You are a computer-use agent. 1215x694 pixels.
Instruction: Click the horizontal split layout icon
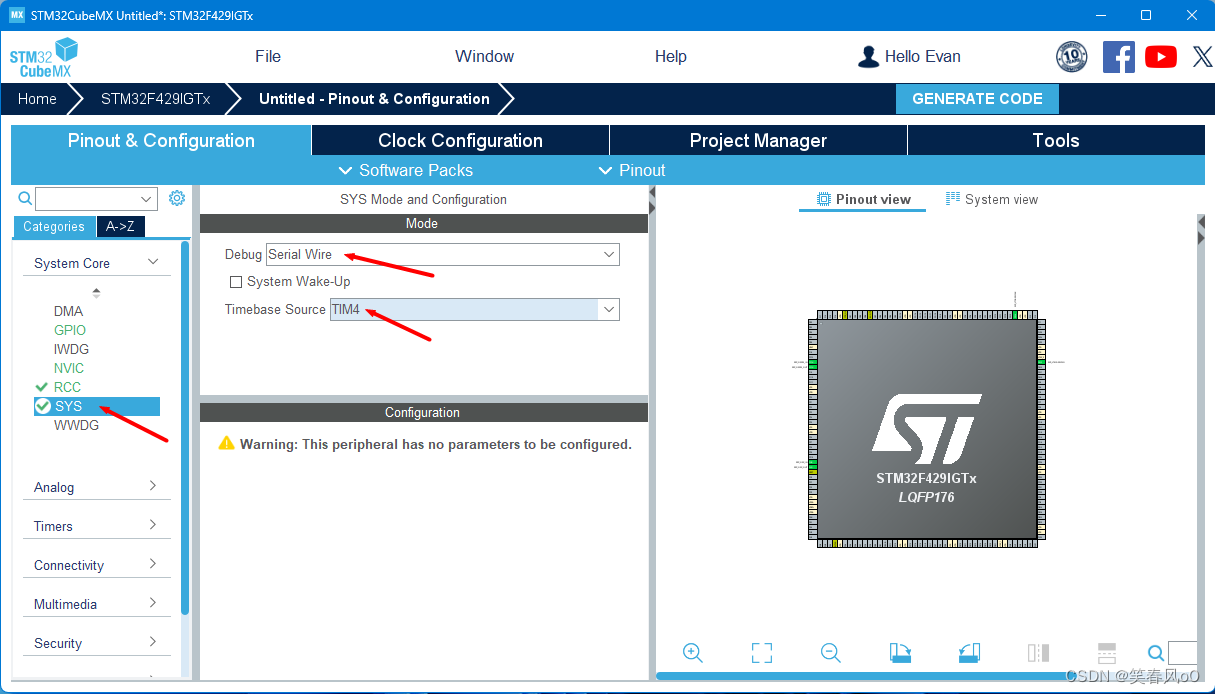point(1106,653)
